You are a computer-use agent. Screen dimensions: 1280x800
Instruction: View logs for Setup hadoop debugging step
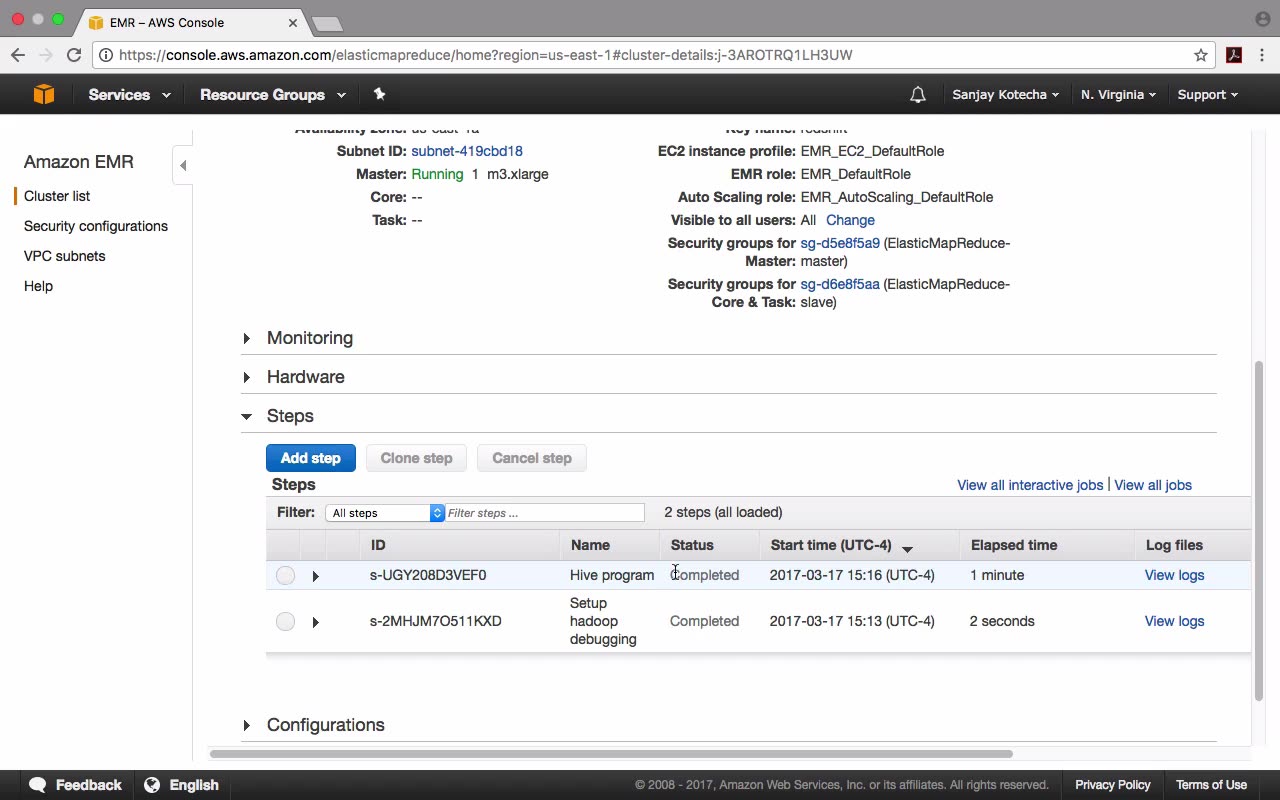(1174, 621)
